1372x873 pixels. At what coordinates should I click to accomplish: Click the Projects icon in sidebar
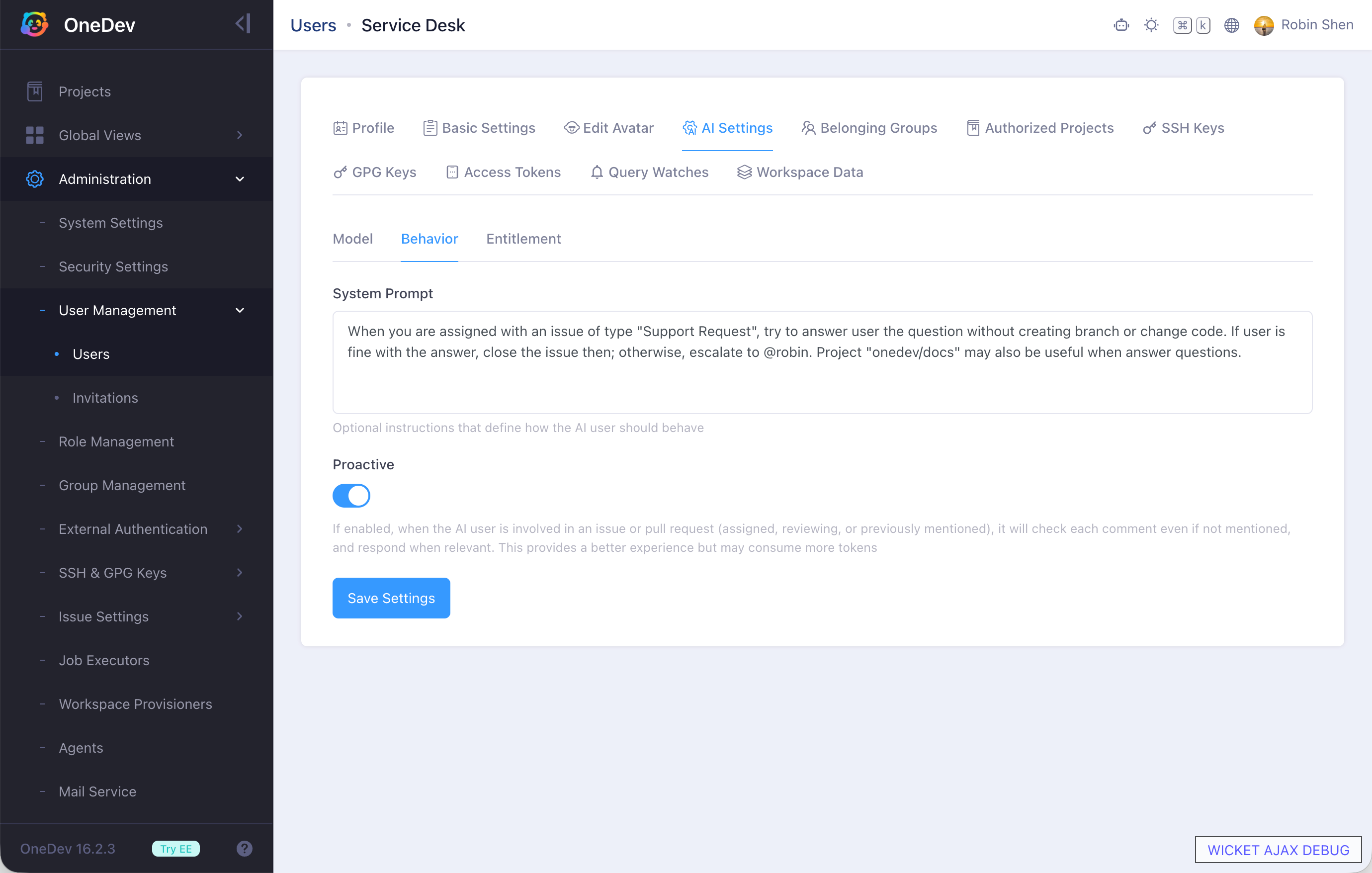click(x=35, y=91)
